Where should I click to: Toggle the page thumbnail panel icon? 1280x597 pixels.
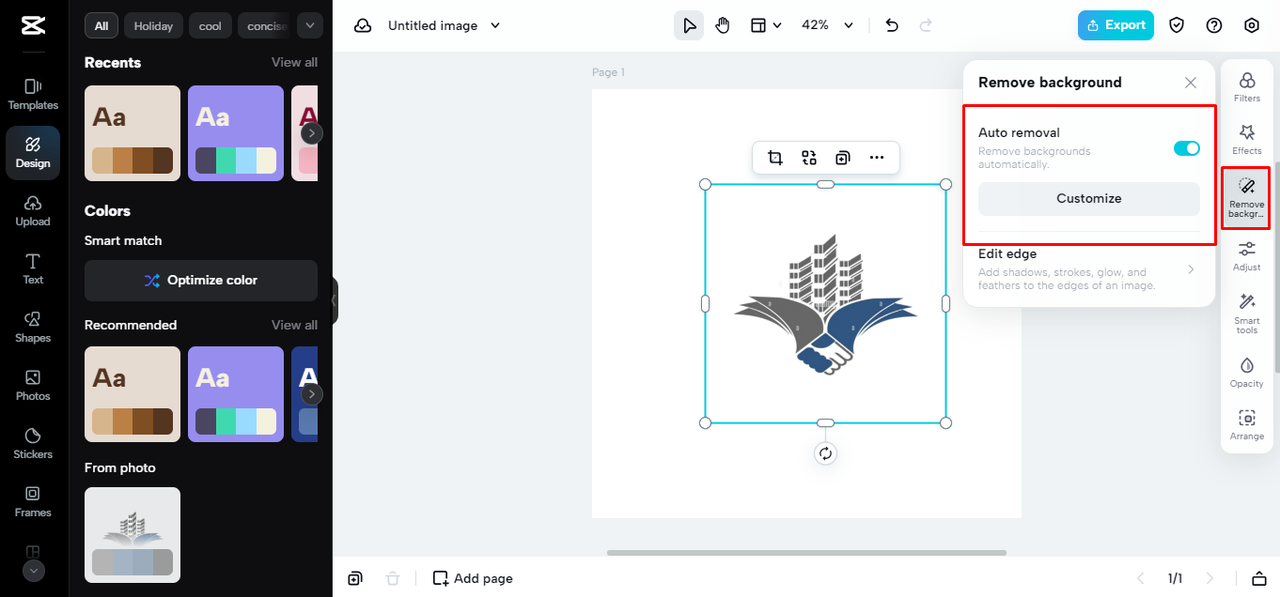1259,578
